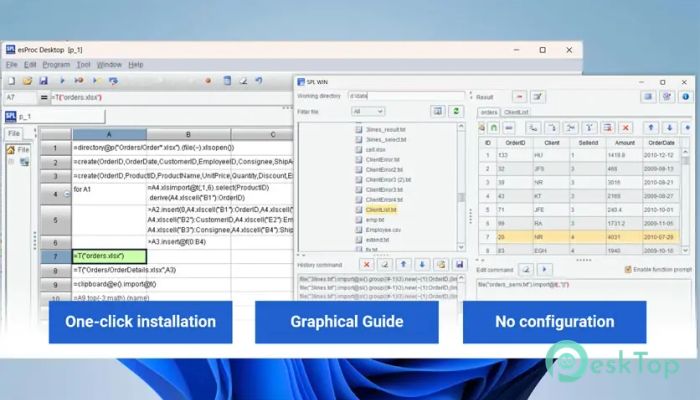Click the red minus icon beside Result

(x=519, y=97)
